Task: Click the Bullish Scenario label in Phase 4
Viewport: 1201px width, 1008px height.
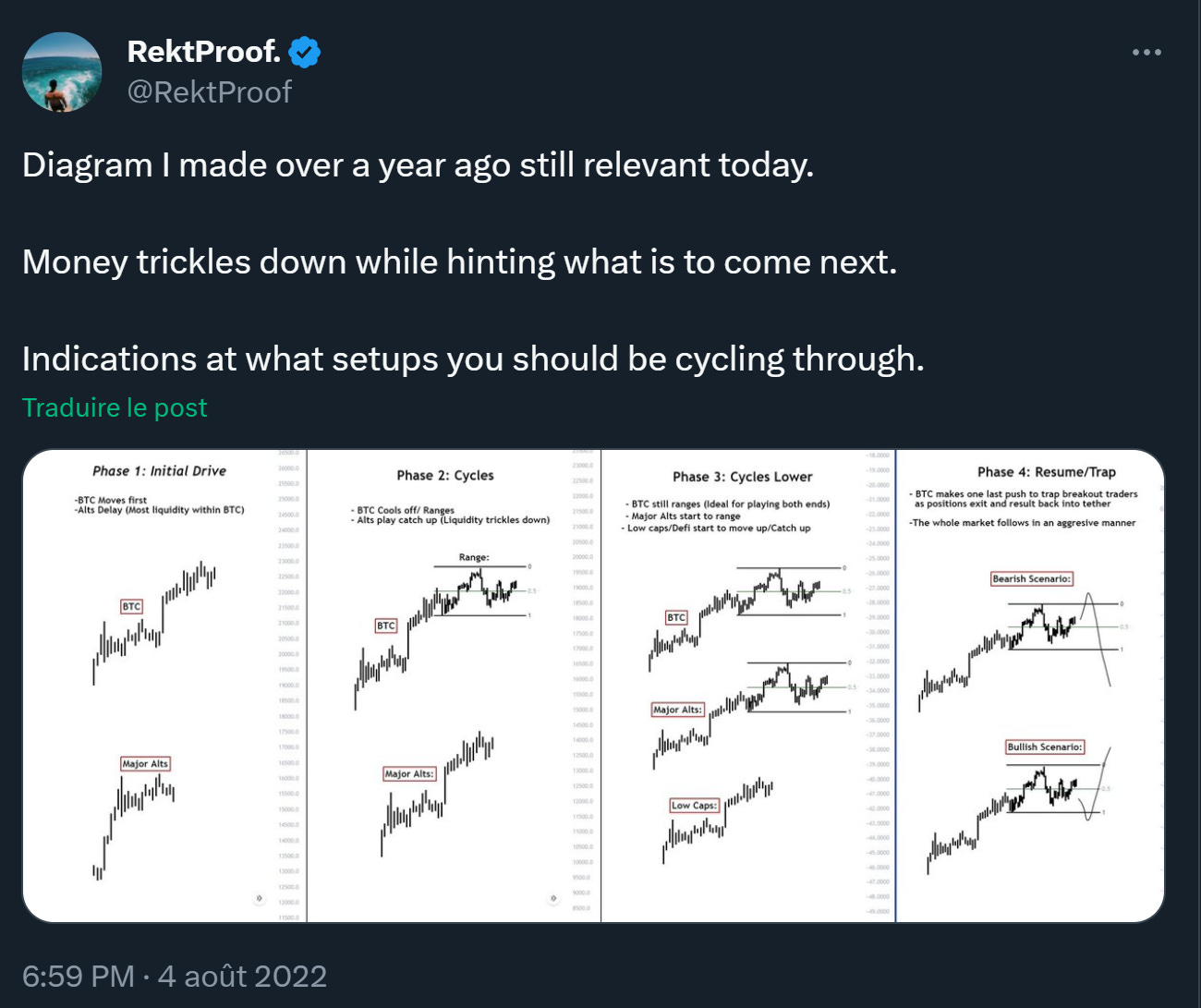Action: pos(1045,747)
